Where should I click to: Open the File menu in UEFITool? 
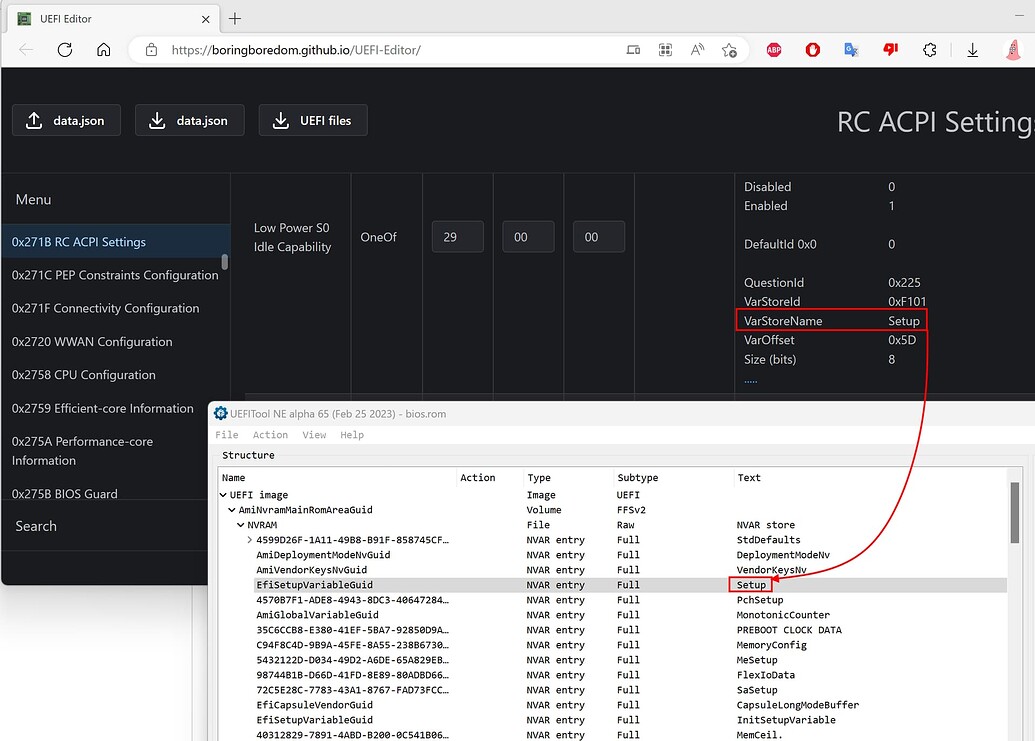click(x=227, y=435)
